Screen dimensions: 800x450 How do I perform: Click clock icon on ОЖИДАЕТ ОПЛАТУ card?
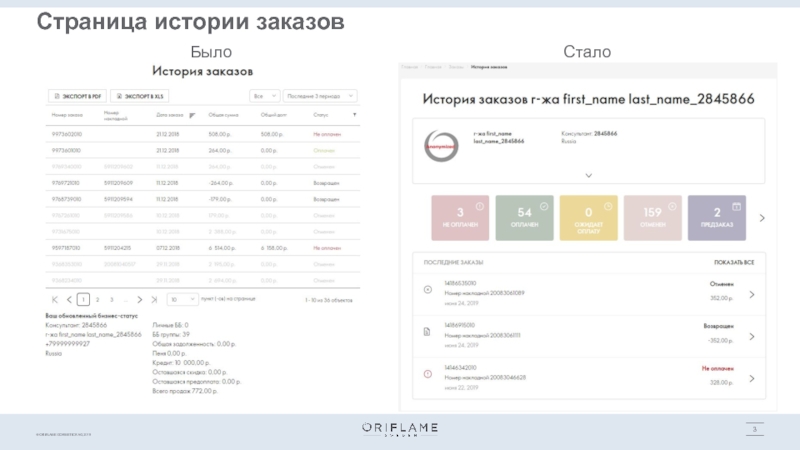[x=608, y=206]
